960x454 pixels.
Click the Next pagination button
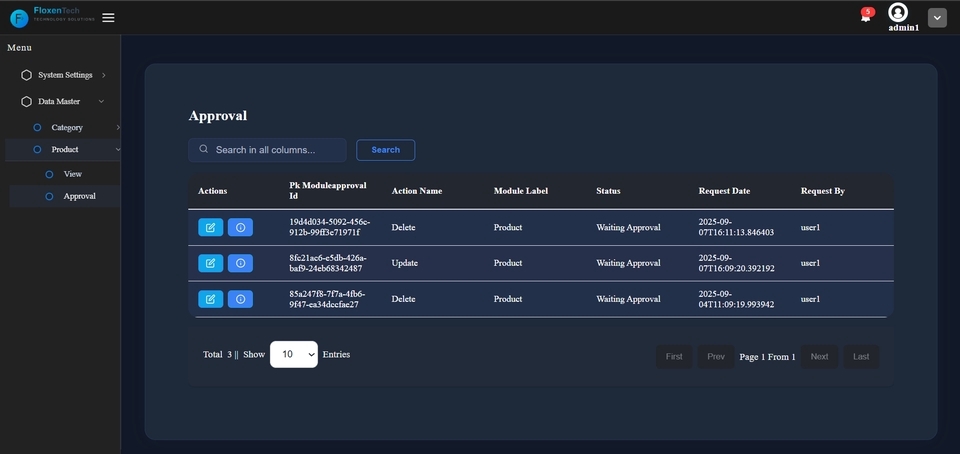point(819,357)
